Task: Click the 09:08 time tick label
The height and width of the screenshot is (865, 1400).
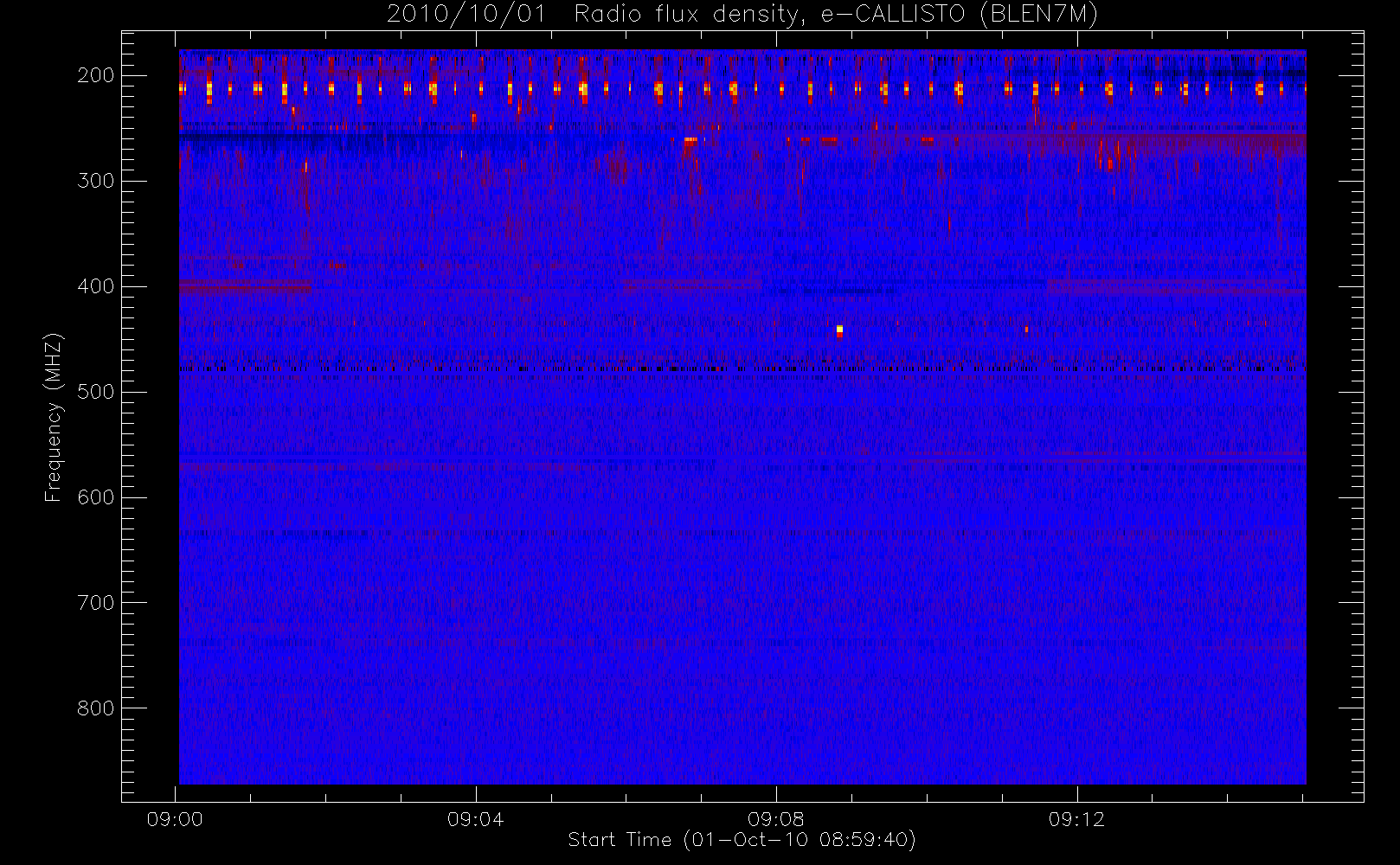Action: [x=776, y=819]
